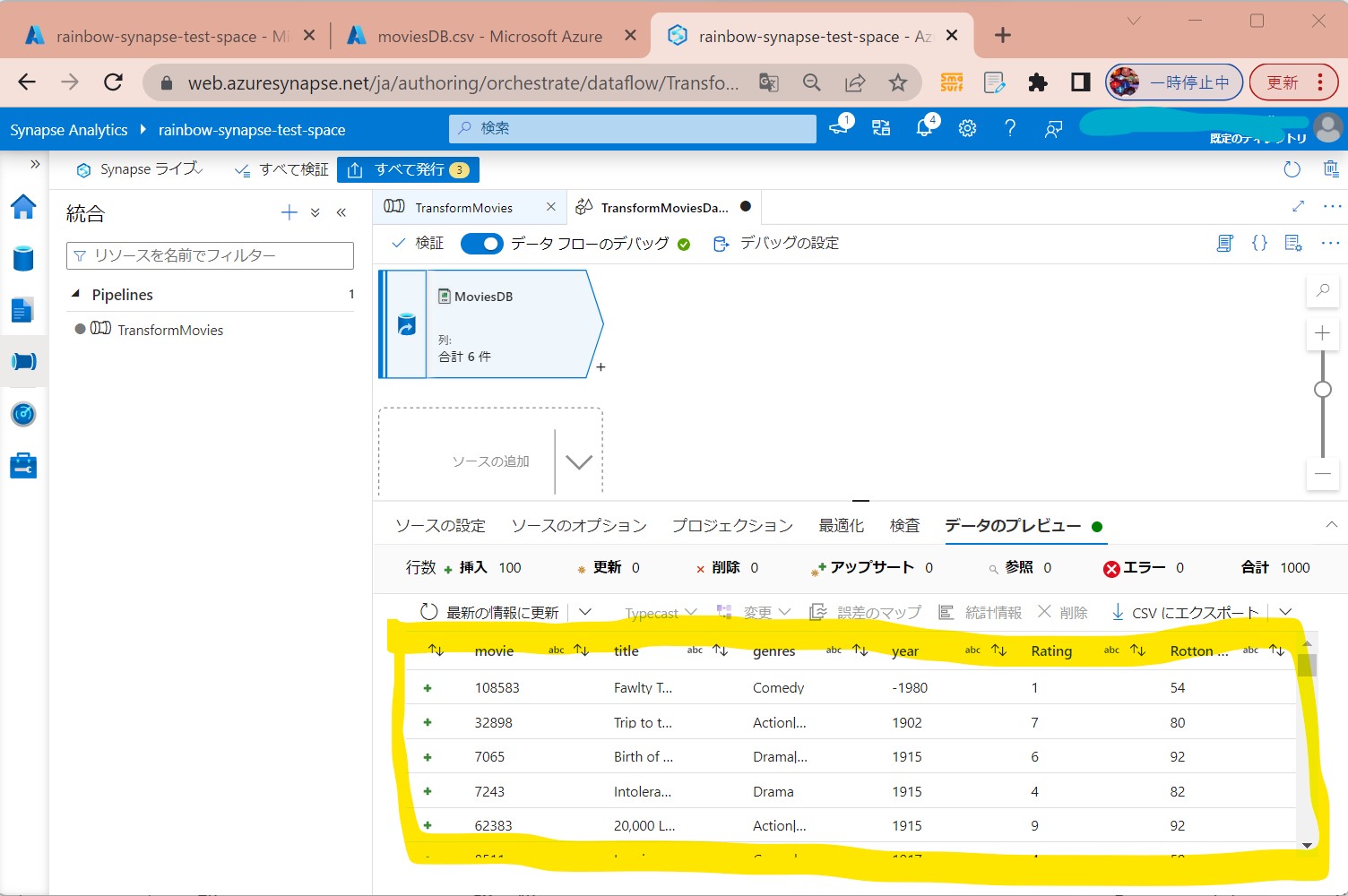This screenshot has height=896, width=1348.
Task: Open Synapse settings gear icon
Action: 967,129
